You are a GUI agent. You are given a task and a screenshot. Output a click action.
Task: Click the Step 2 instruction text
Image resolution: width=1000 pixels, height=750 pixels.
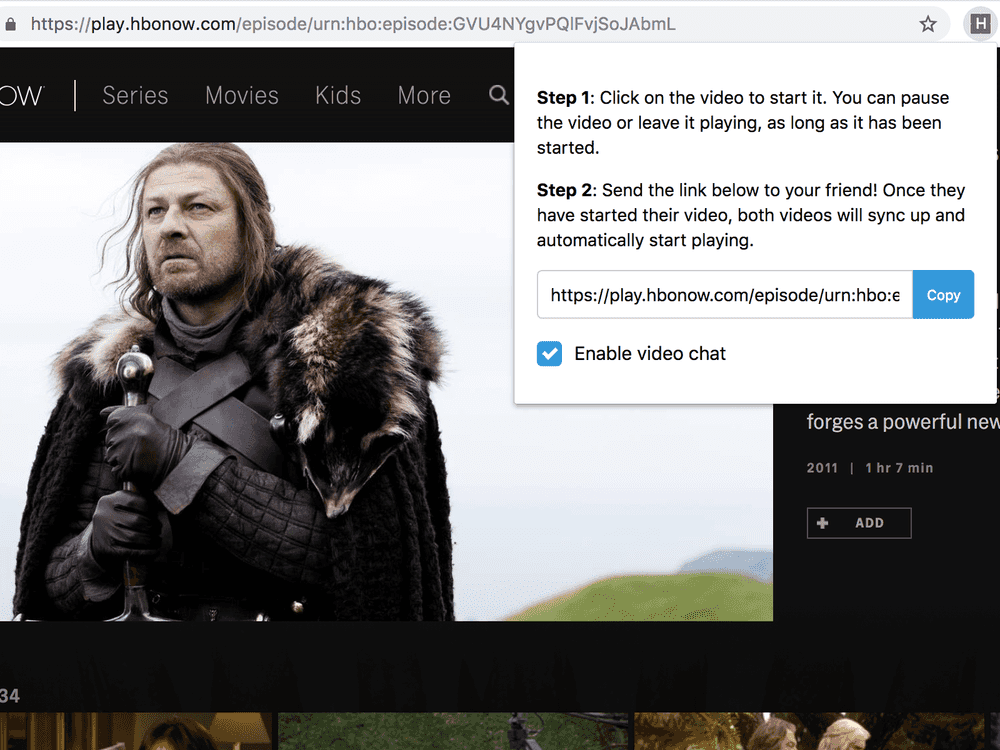point(751,215)
